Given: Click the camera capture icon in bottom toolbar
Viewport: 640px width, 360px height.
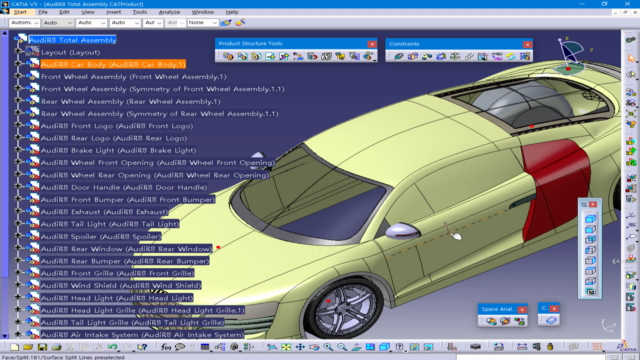Looking at the screenshot, I should (475, 347).
